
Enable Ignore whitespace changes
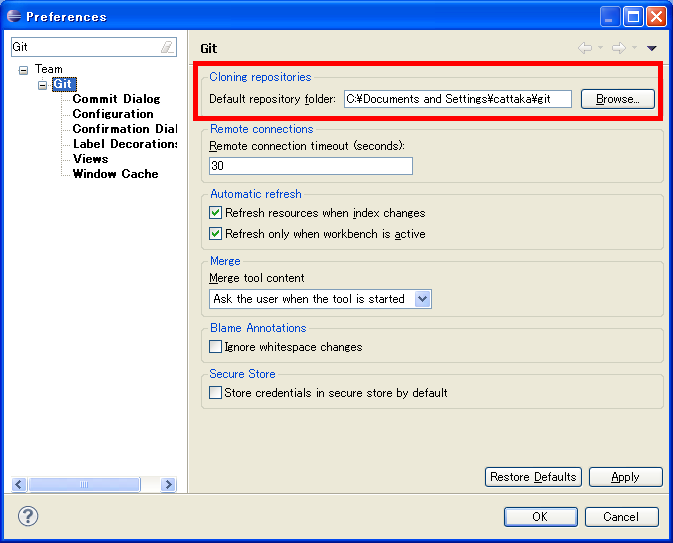click(x=215, y=346)
